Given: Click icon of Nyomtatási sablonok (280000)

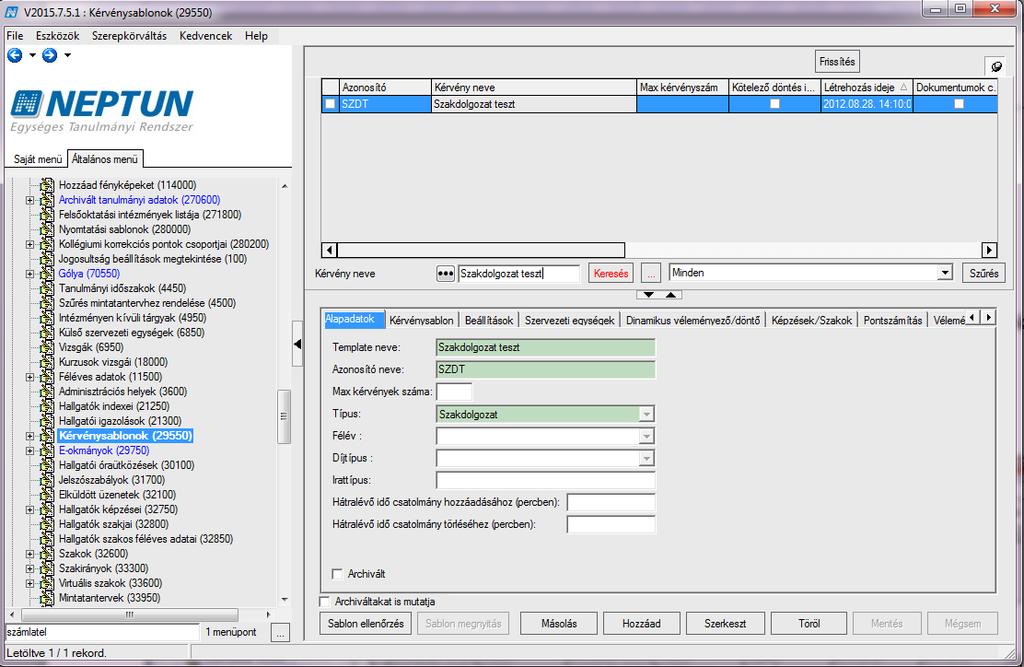Looking at the screenshot, I should click(47, 229).
